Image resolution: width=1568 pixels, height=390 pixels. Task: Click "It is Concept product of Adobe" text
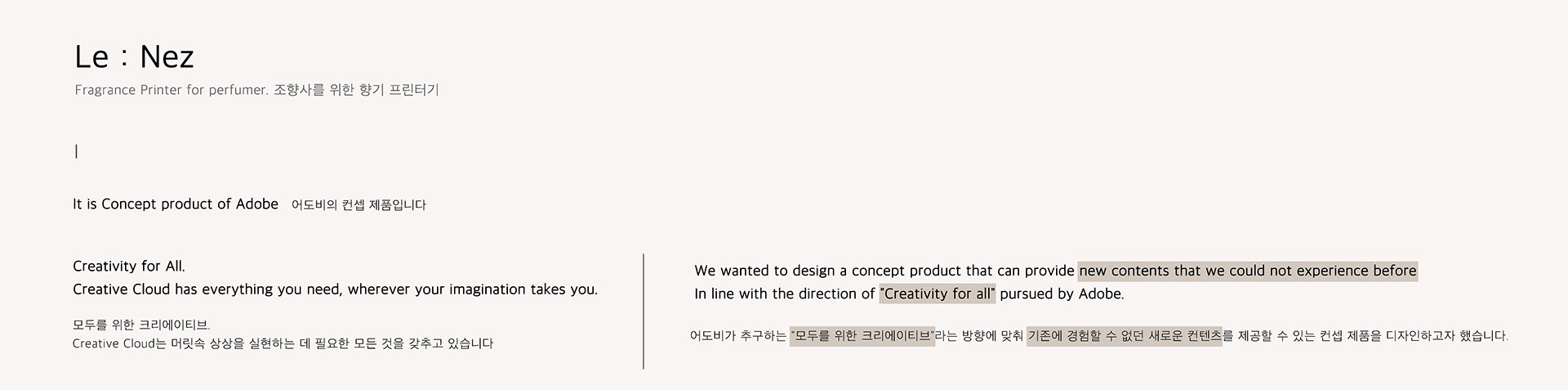(176, 204)
